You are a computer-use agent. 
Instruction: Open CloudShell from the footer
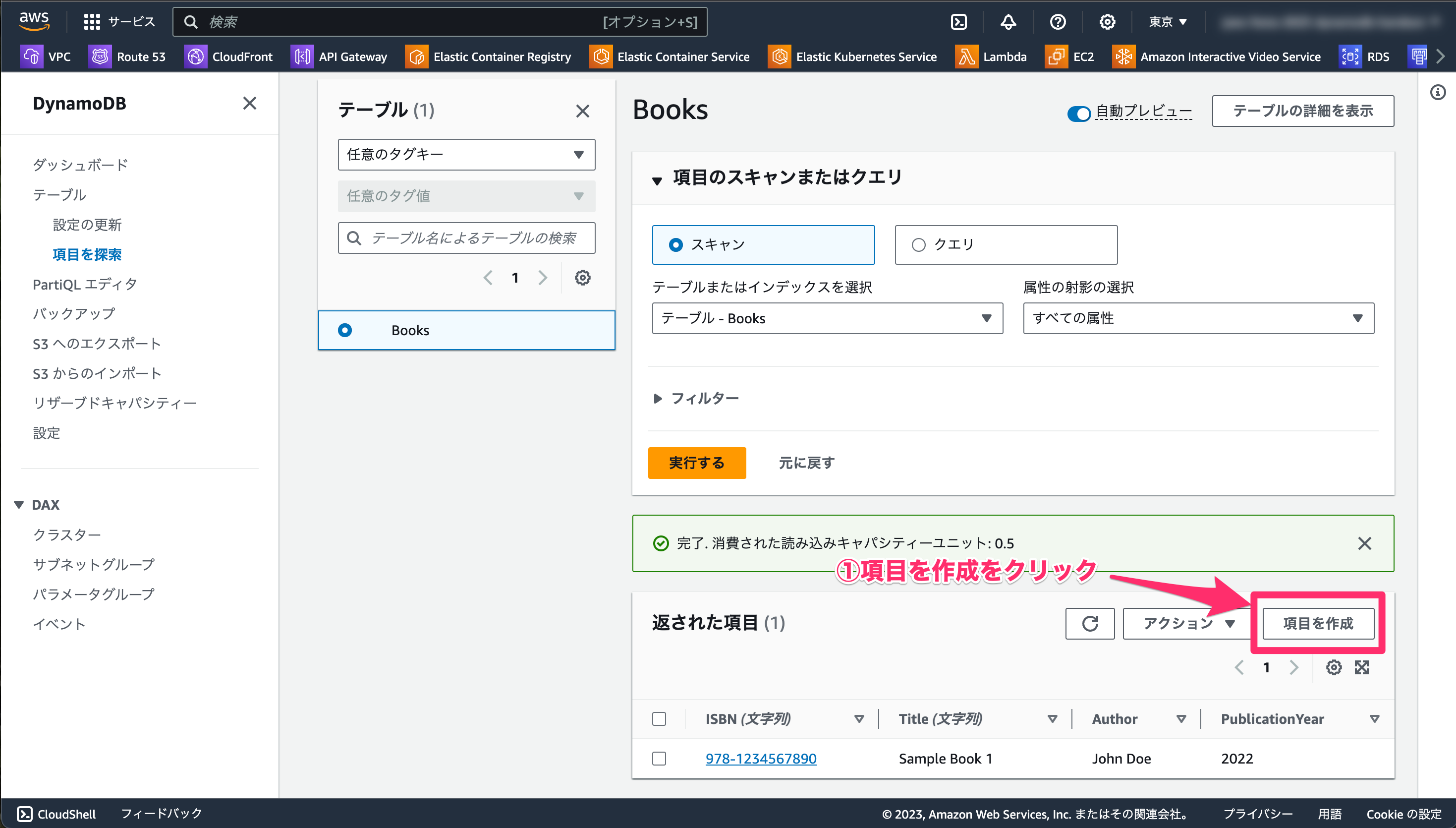[57, 814]
